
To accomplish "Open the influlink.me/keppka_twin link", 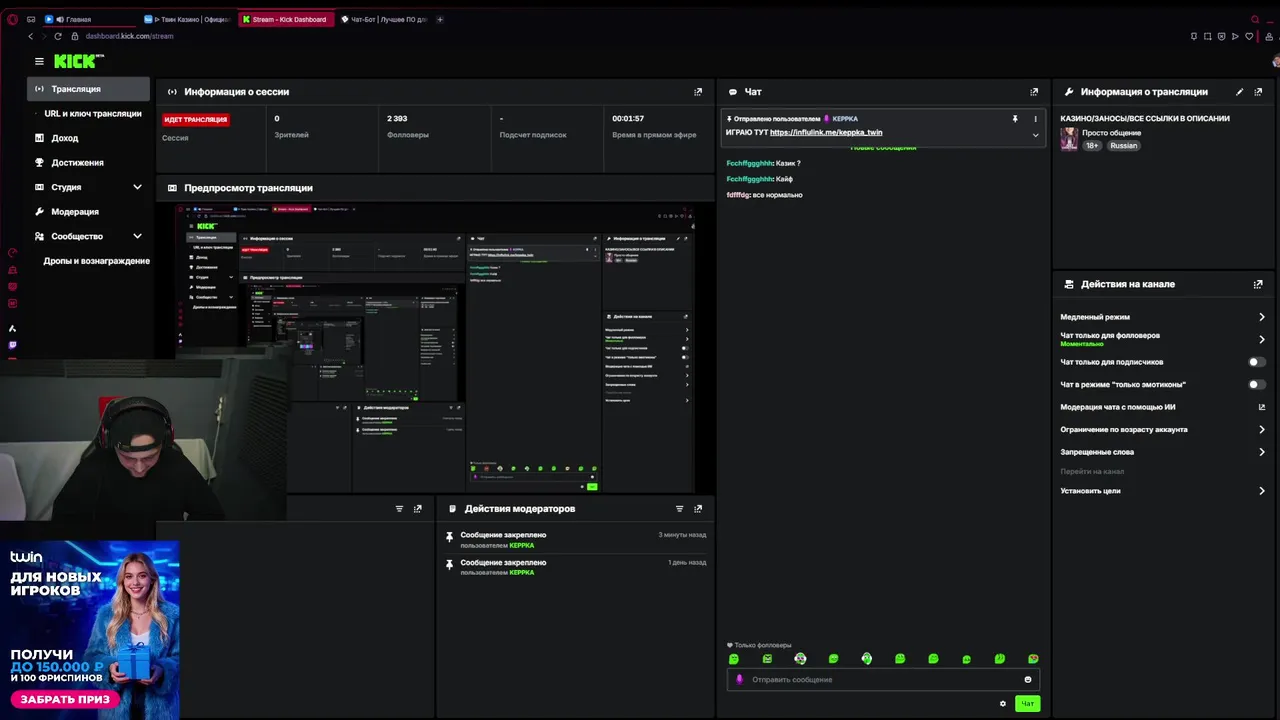I will (826, 132).
